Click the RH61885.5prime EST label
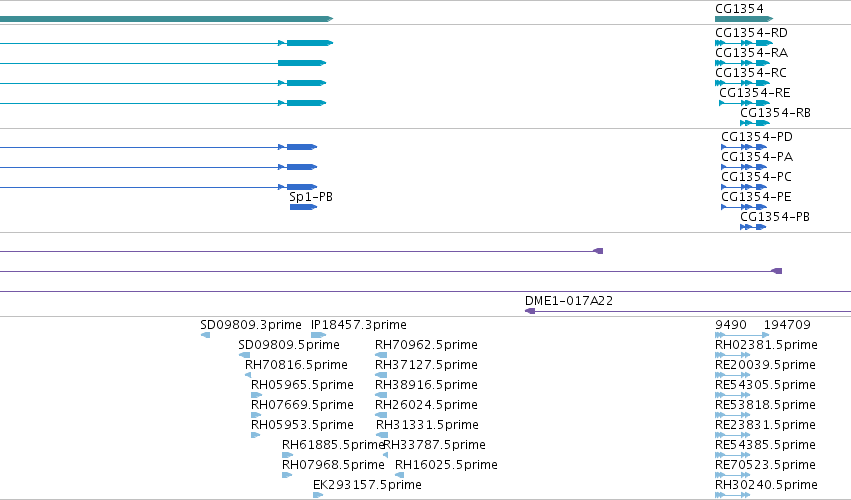Screen dimensions: 851x500 pyautogui.click(x=333, y=445)
